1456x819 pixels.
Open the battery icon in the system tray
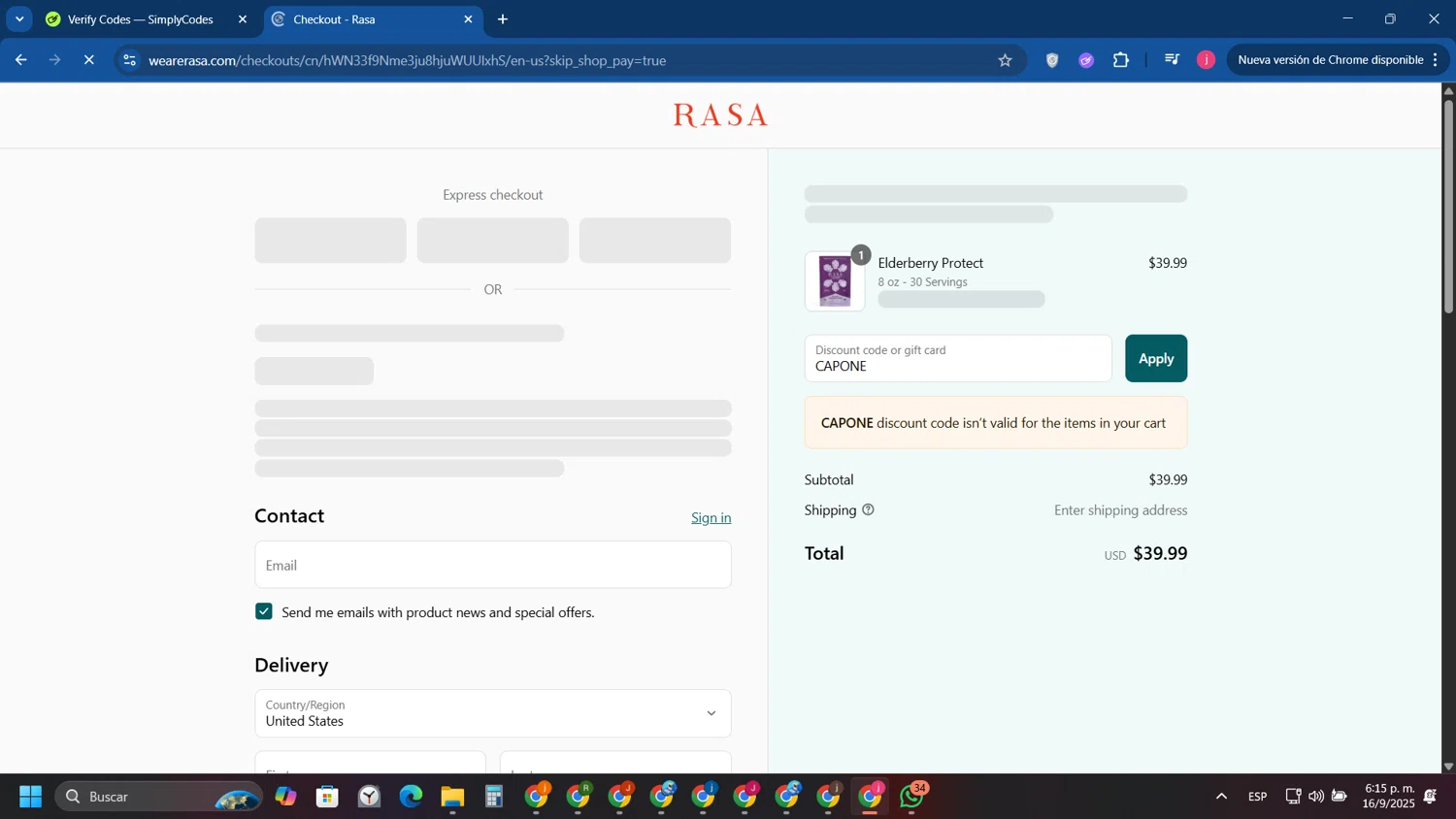[1340, 797]
